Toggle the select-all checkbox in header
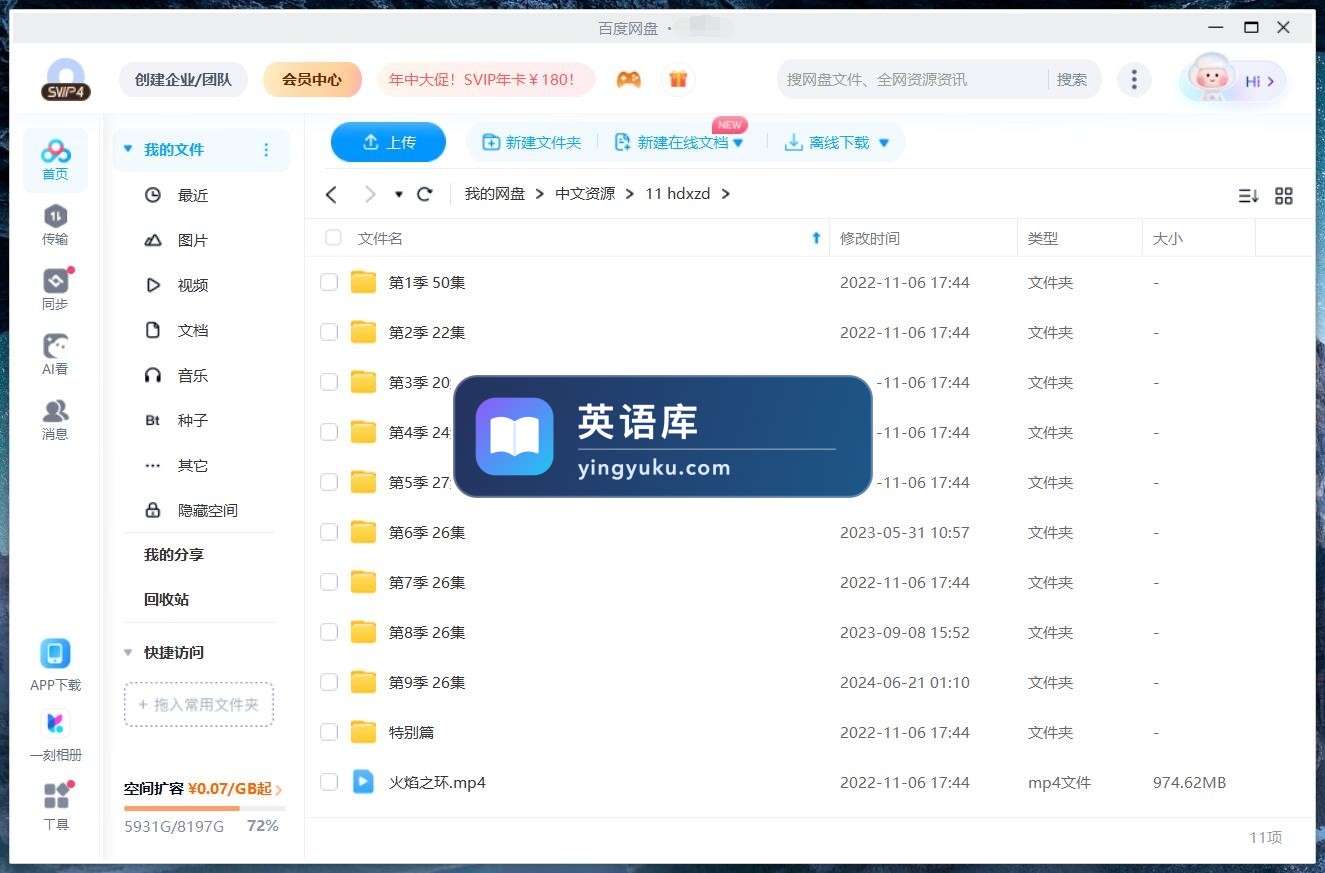 [333, 238]
